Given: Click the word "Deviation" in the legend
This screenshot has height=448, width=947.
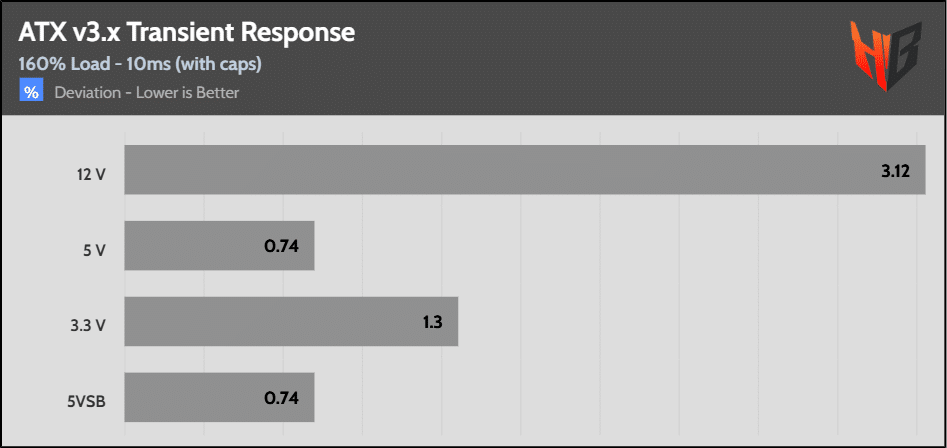Looking at the screenshot, I should coord(89,93).
